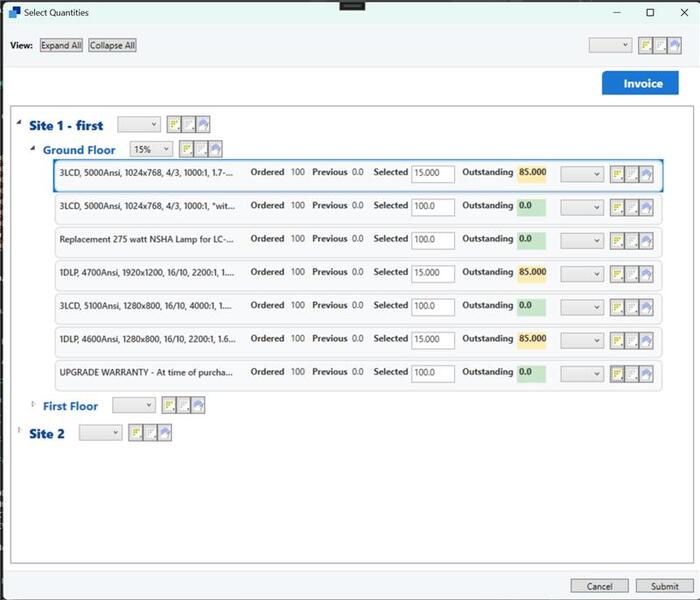Screen dimensions: 700x600
Task: Click the yellow sheet icon on the 3LCD 5000Ansi 1.7- row
Action: (x=617, y=174)
